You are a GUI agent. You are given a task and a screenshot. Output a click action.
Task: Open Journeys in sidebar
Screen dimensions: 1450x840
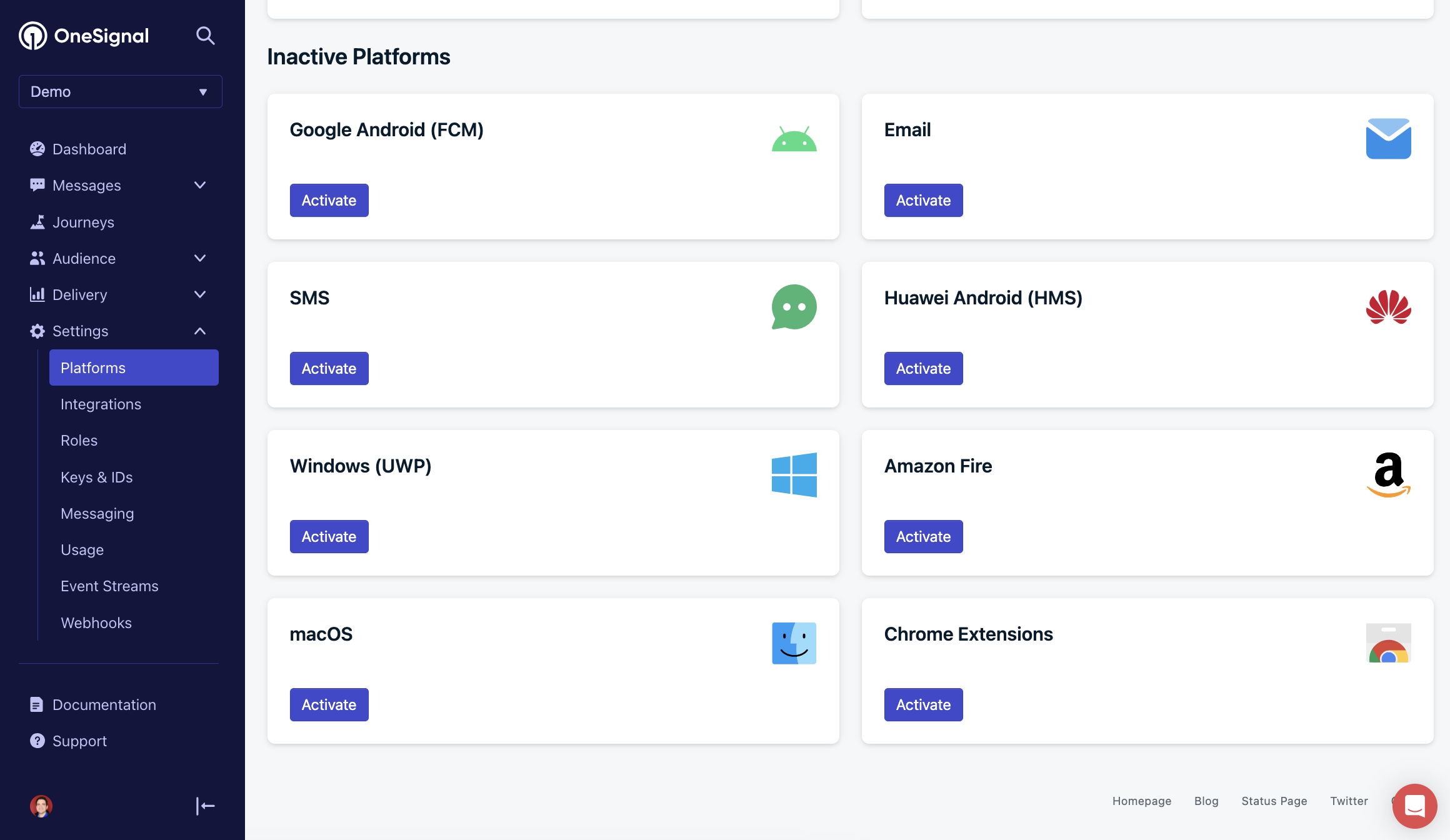83,222
